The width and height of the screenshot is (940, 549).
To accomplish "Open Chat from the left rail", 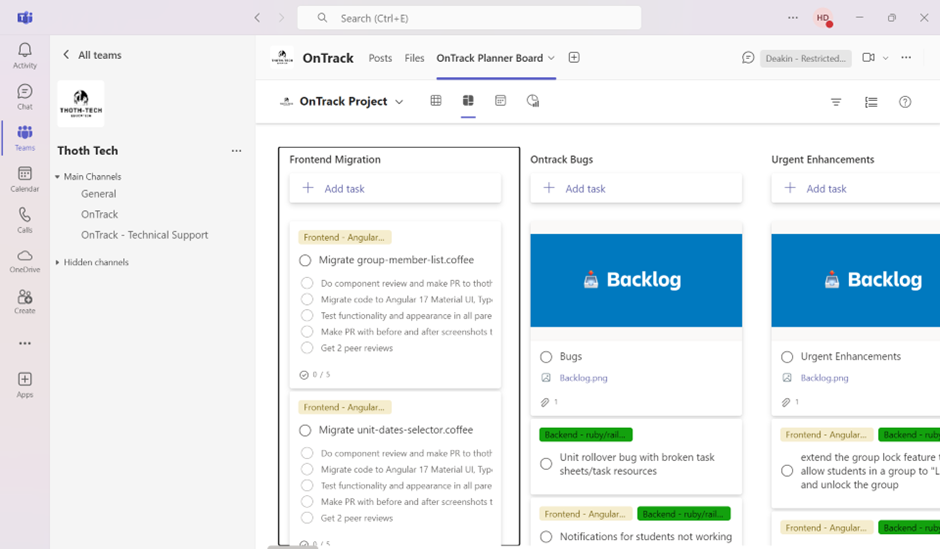I will (25, 96).
